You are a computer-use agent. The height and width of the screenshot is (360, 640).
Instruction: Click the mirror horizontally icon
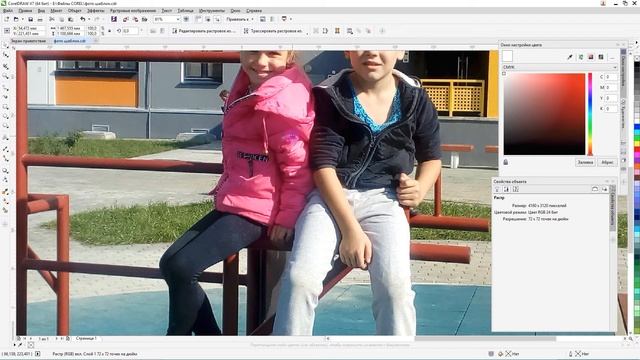click(153, 31)
